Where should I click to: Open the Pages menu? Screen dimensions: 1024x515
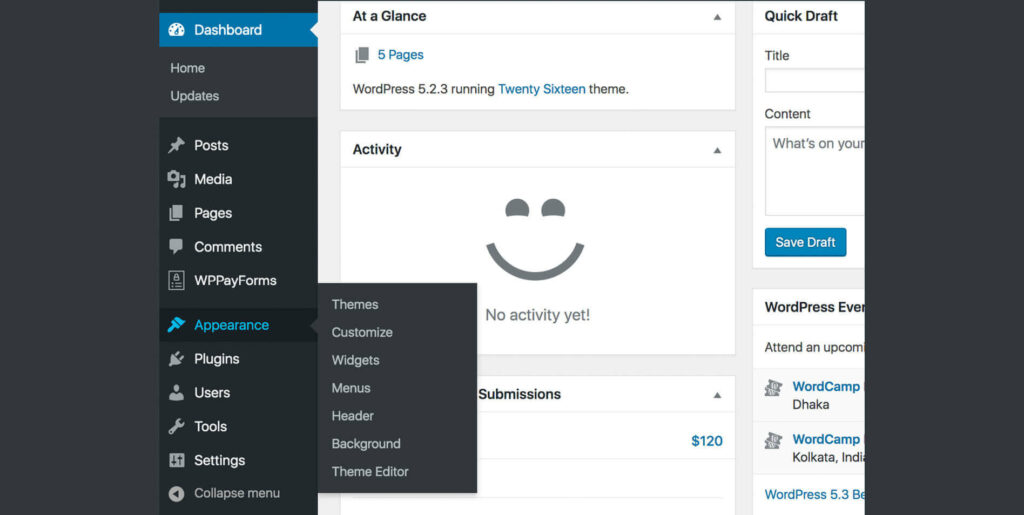pos(238,213)
